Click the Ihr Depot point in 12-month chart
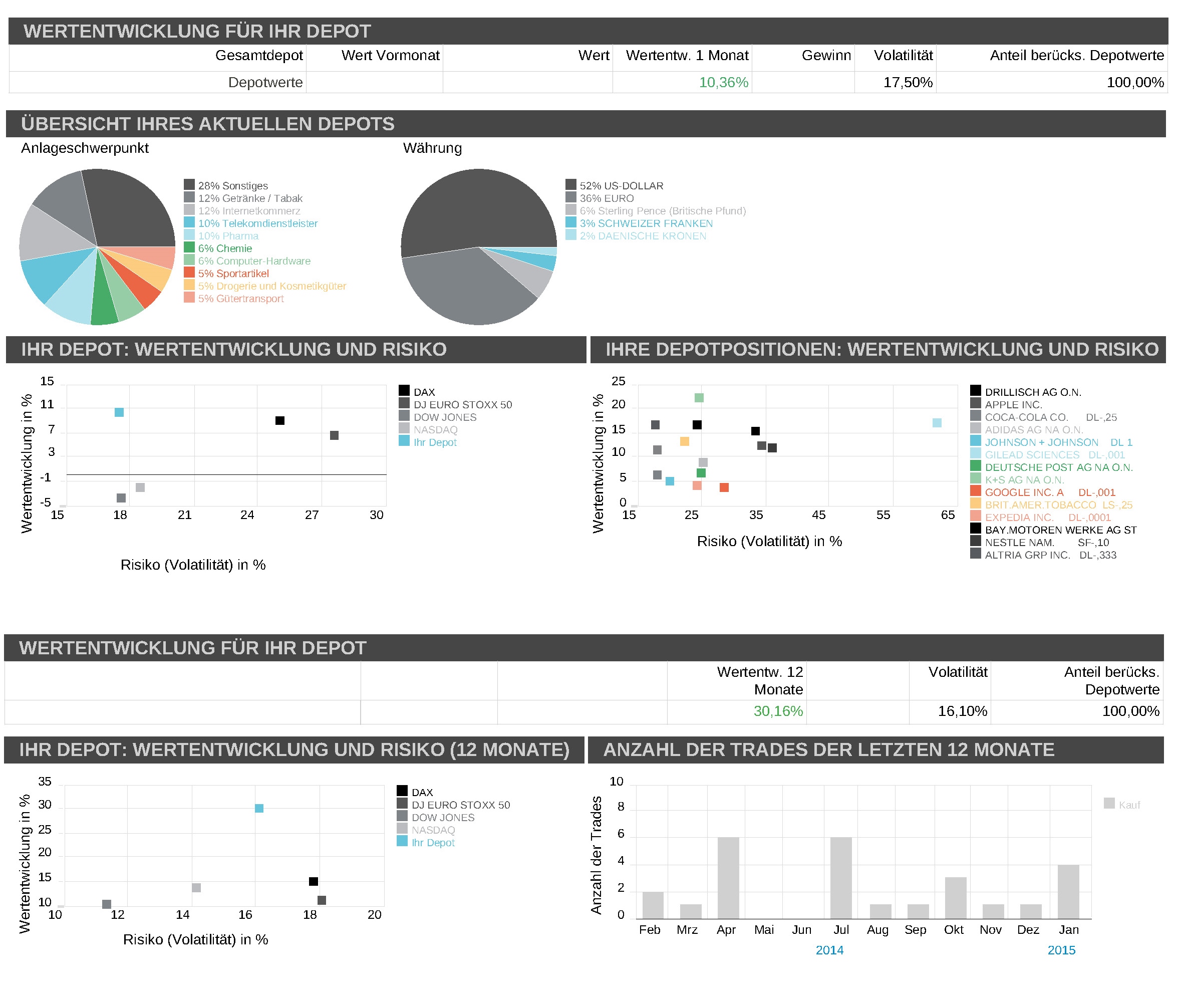 (x=259, y=808)
